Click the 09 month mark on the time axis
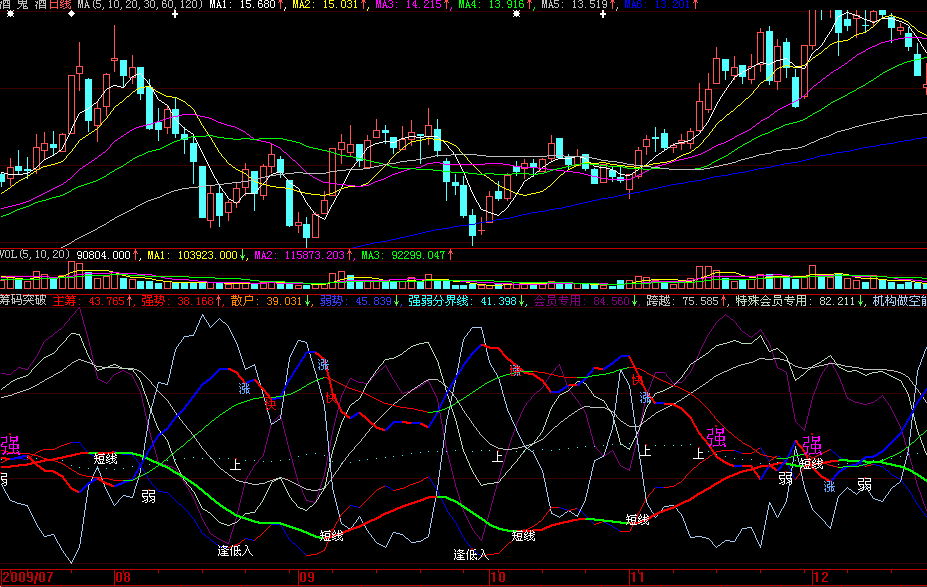The height and width of the screenshot is (587, 927). pyautogui.click(x=307, y=577)
